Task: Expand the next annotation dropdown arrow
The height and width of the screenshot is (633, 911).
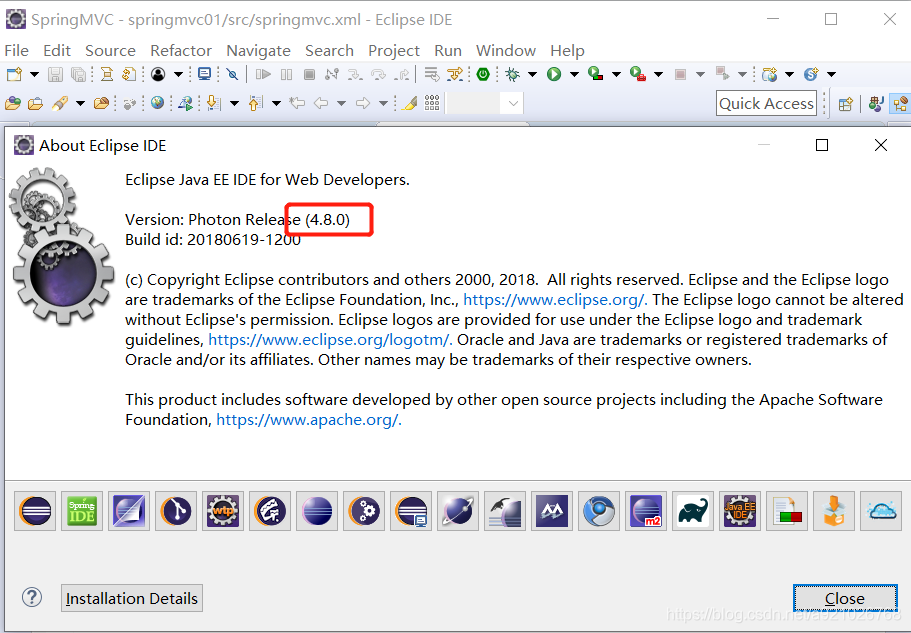Action: (234, 103)
